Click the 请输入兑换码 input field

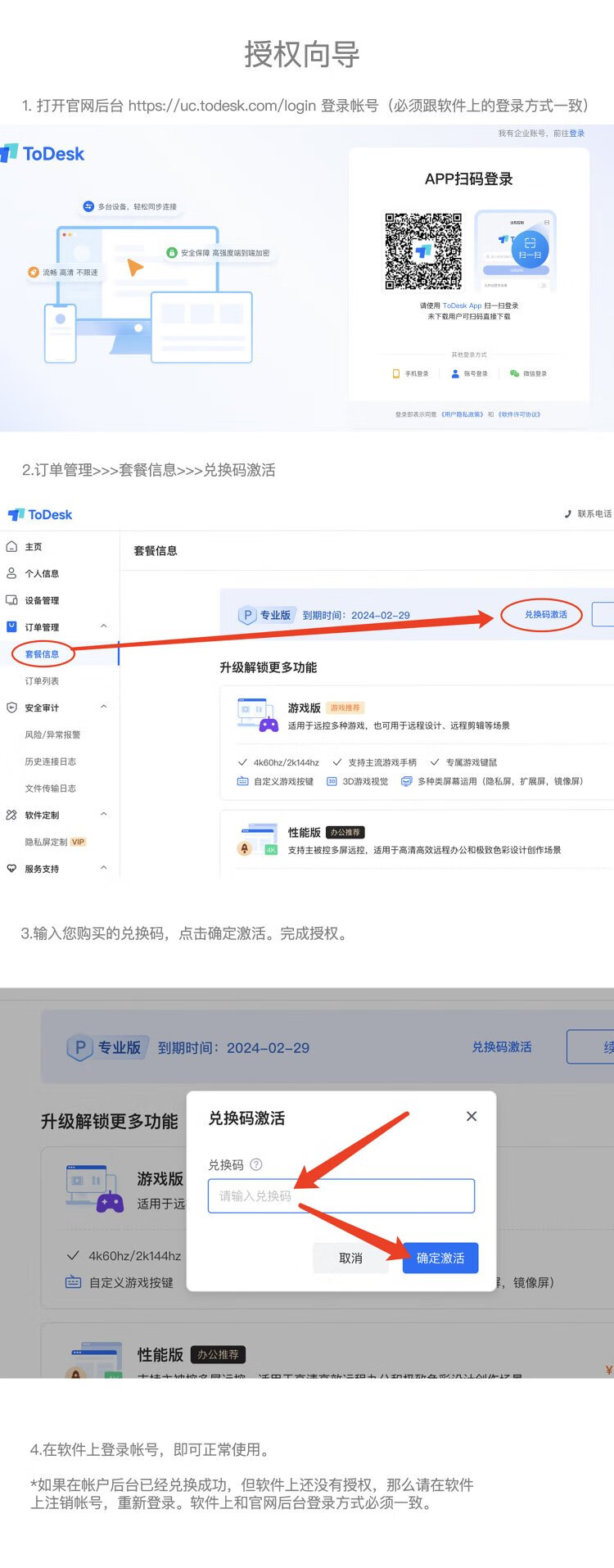[x=341, y=1196]
